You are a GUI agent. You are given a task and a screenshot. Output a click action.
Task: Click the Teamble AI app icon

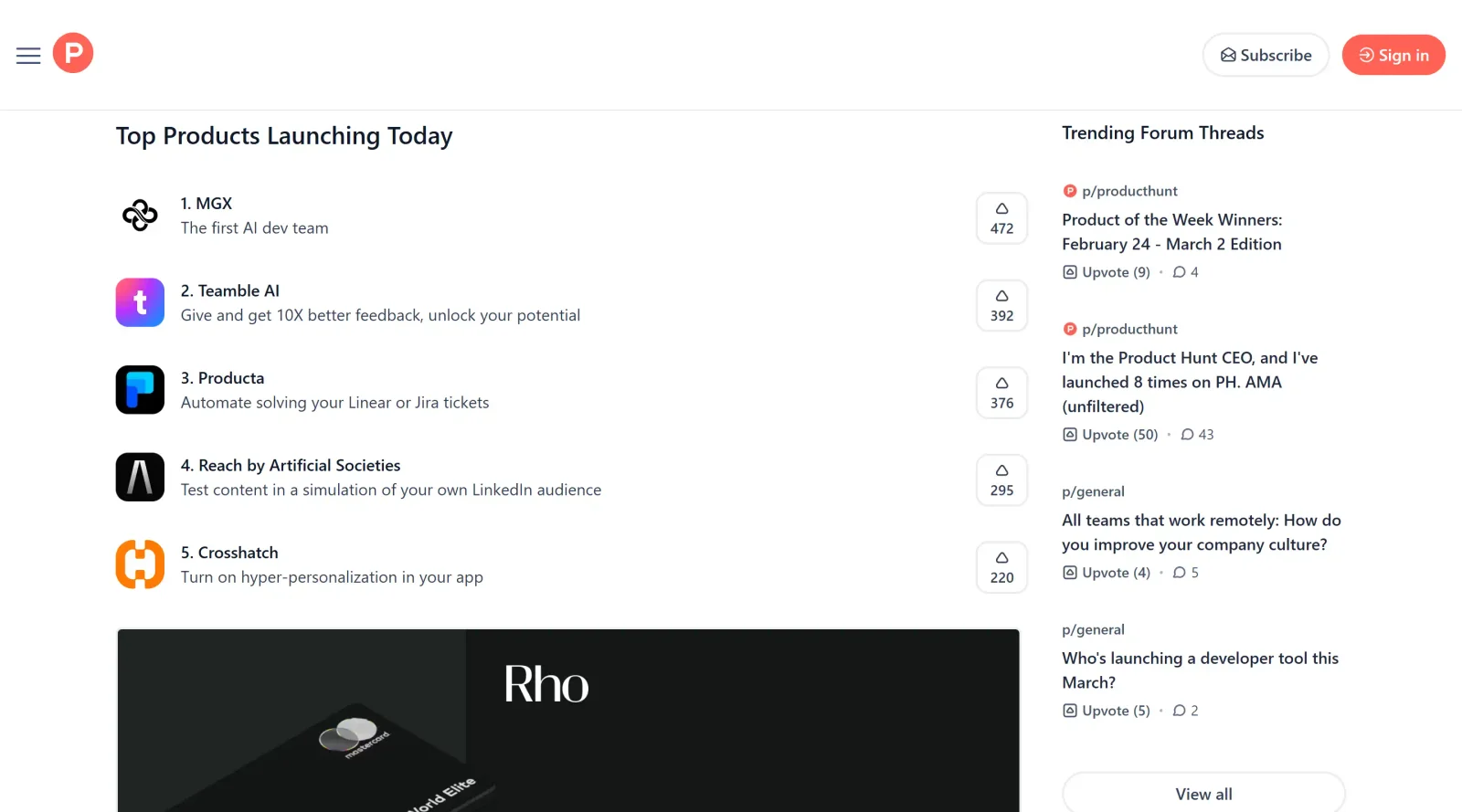[x=139, y=302]
